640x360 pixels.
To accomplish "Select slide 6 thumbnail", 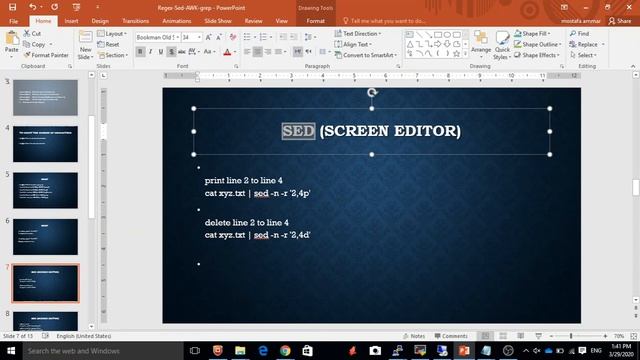I will pyautogui.click(x=45, y=237).
